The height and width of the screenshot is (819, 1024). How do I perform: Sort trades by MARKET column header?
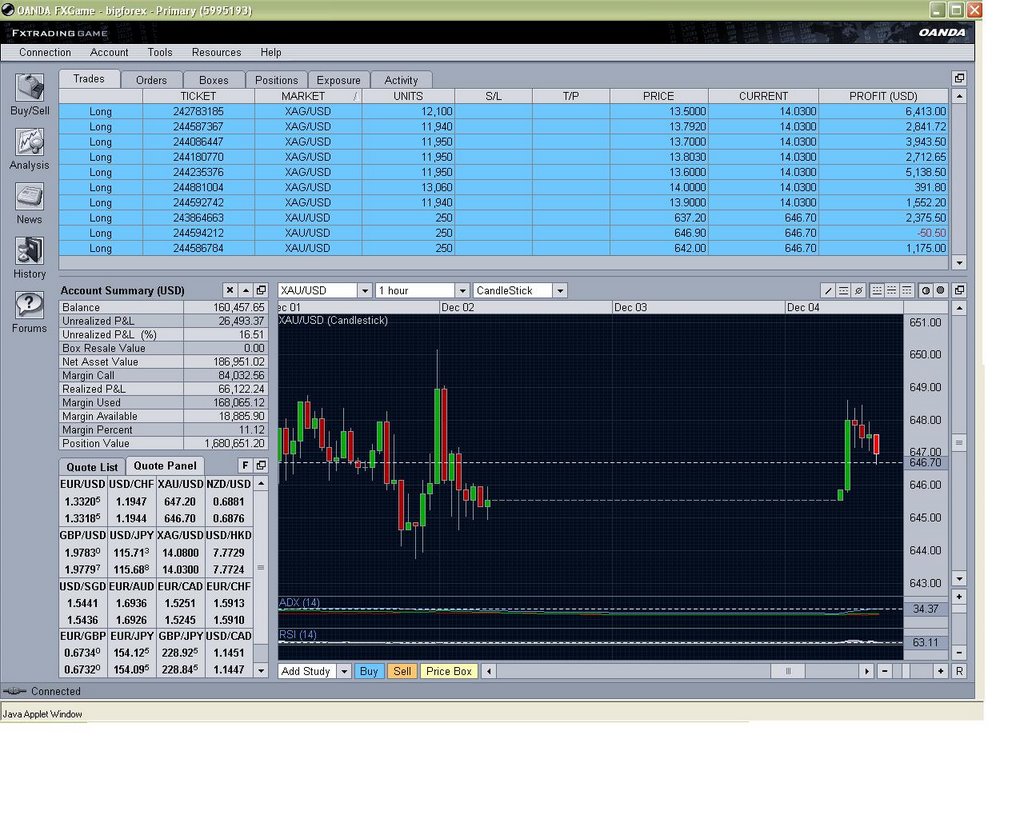click(x=308, y=96)
